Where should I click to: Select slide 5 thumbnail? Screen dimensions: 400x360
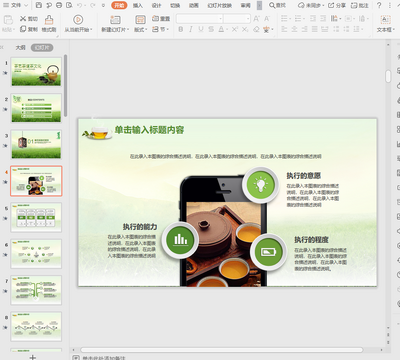click(x=36, y=217)
